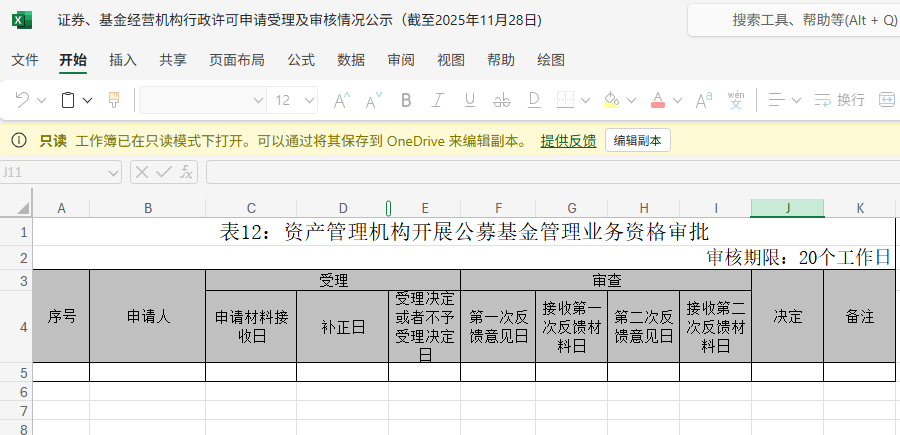Open the font size dropdown

[x=309, y=100]
